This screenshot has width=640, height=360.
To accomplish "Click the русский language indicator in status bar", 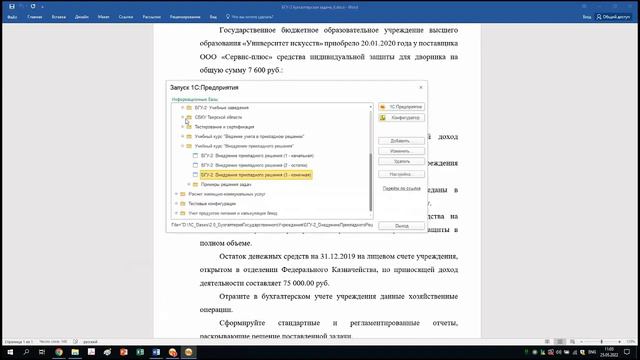I will coord(90,342).
